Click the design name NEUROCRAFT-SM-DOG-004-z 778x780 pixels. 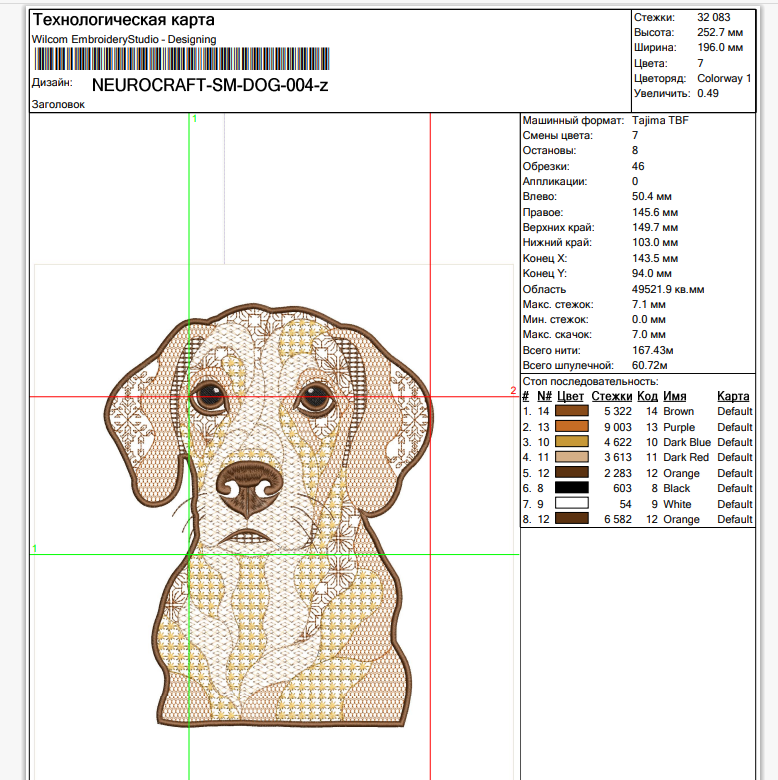[210, 86]
